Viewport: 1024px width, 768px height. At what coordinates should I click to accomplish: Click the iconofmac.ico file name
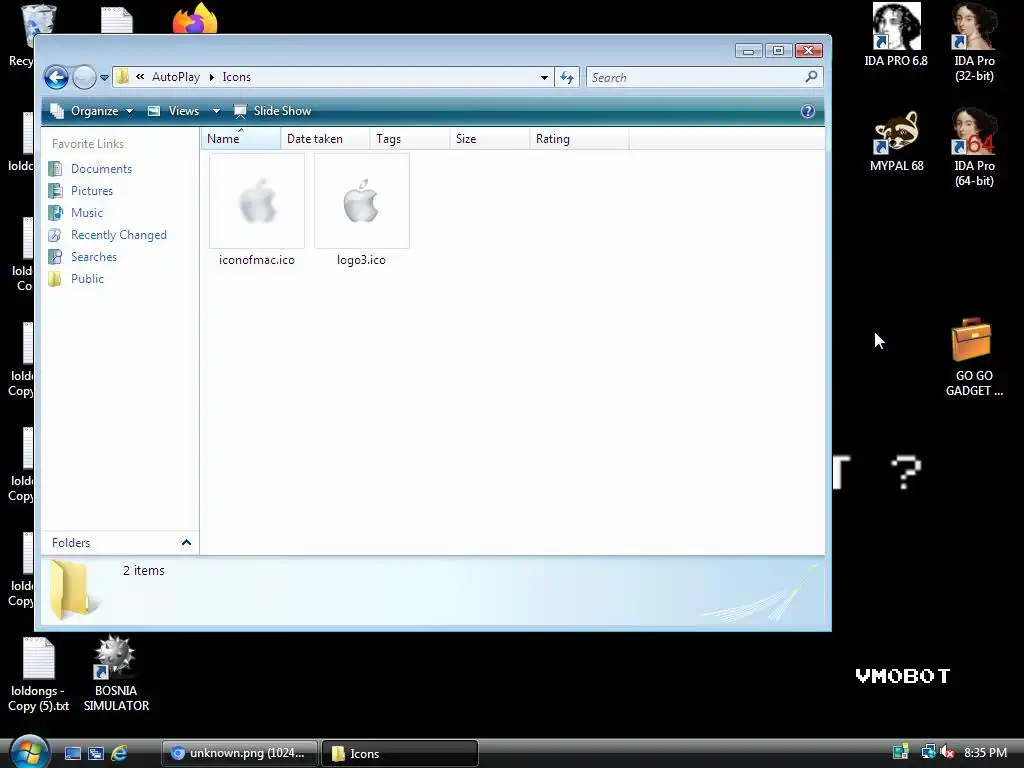pos(257,260)
